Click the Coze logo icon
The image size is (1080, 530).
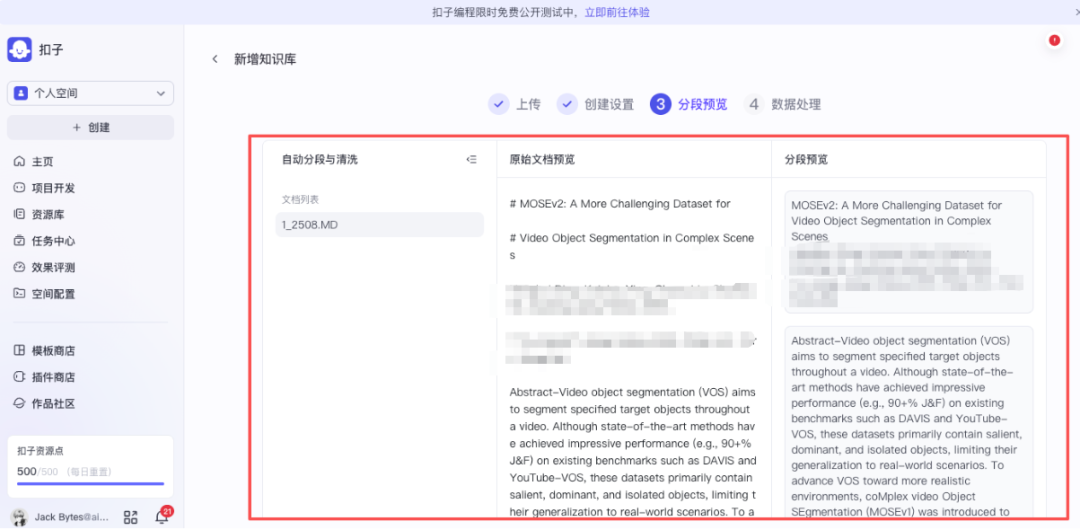[x=20, y=49]
